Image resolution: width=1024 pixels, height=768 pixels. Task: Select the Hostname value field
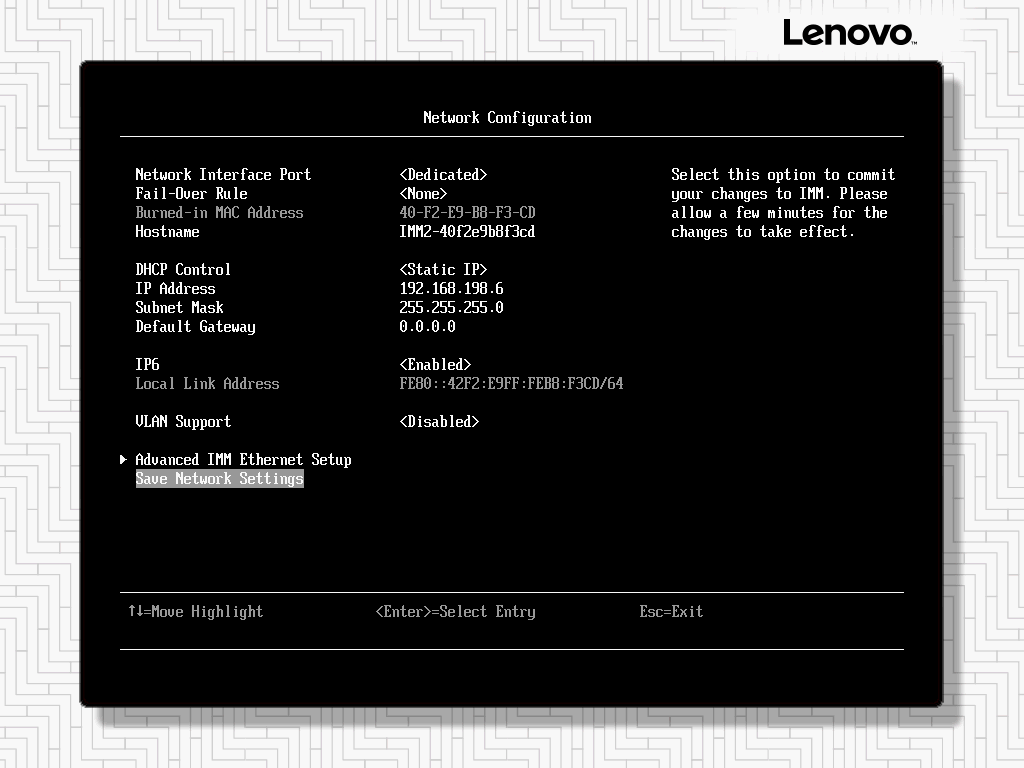pyautogui.click(x=467, y=232)
